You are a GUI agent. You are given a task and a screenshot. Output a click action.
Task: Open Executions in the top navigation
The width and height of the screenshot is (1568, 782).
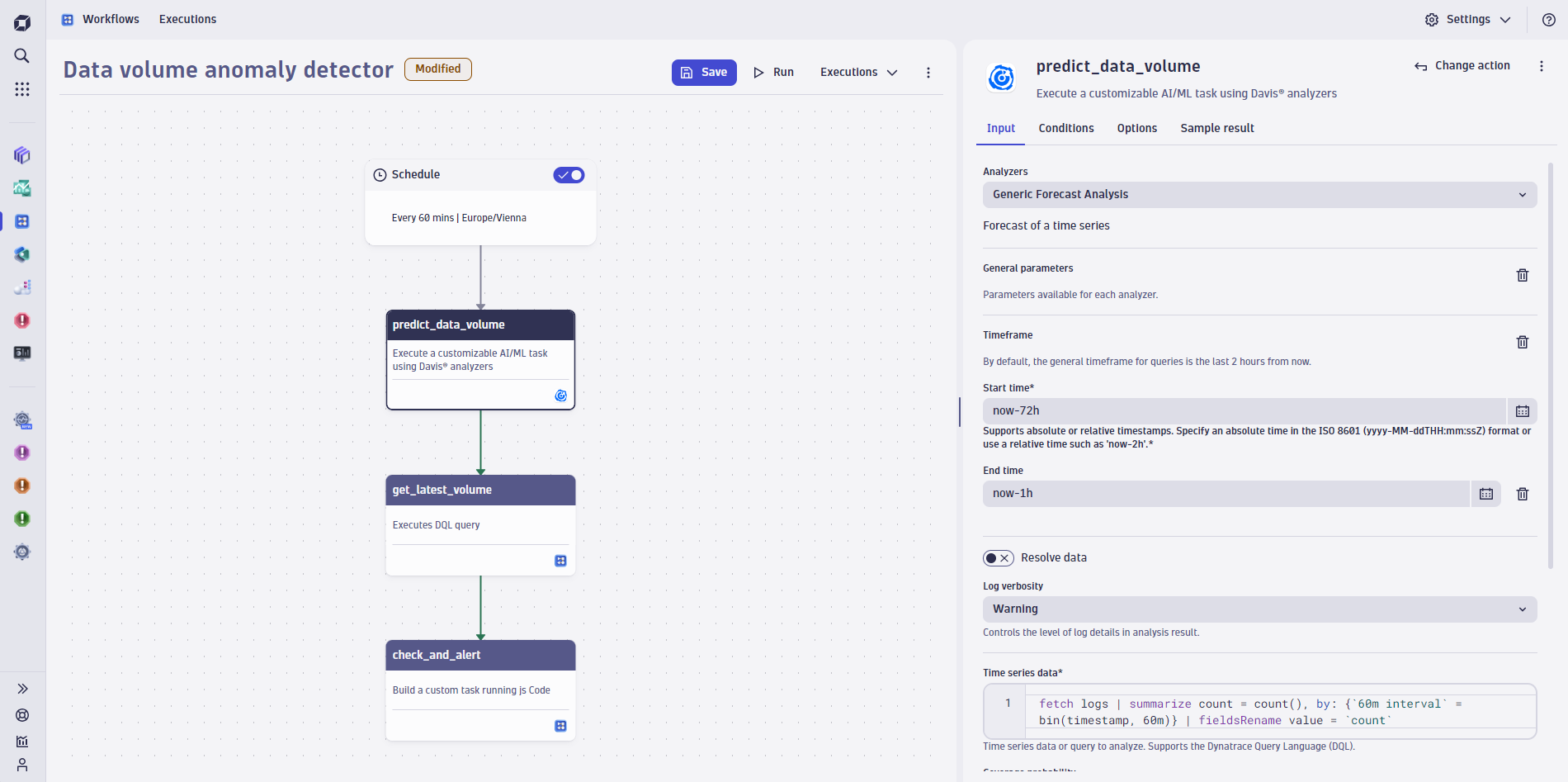[x=187, y=19]
